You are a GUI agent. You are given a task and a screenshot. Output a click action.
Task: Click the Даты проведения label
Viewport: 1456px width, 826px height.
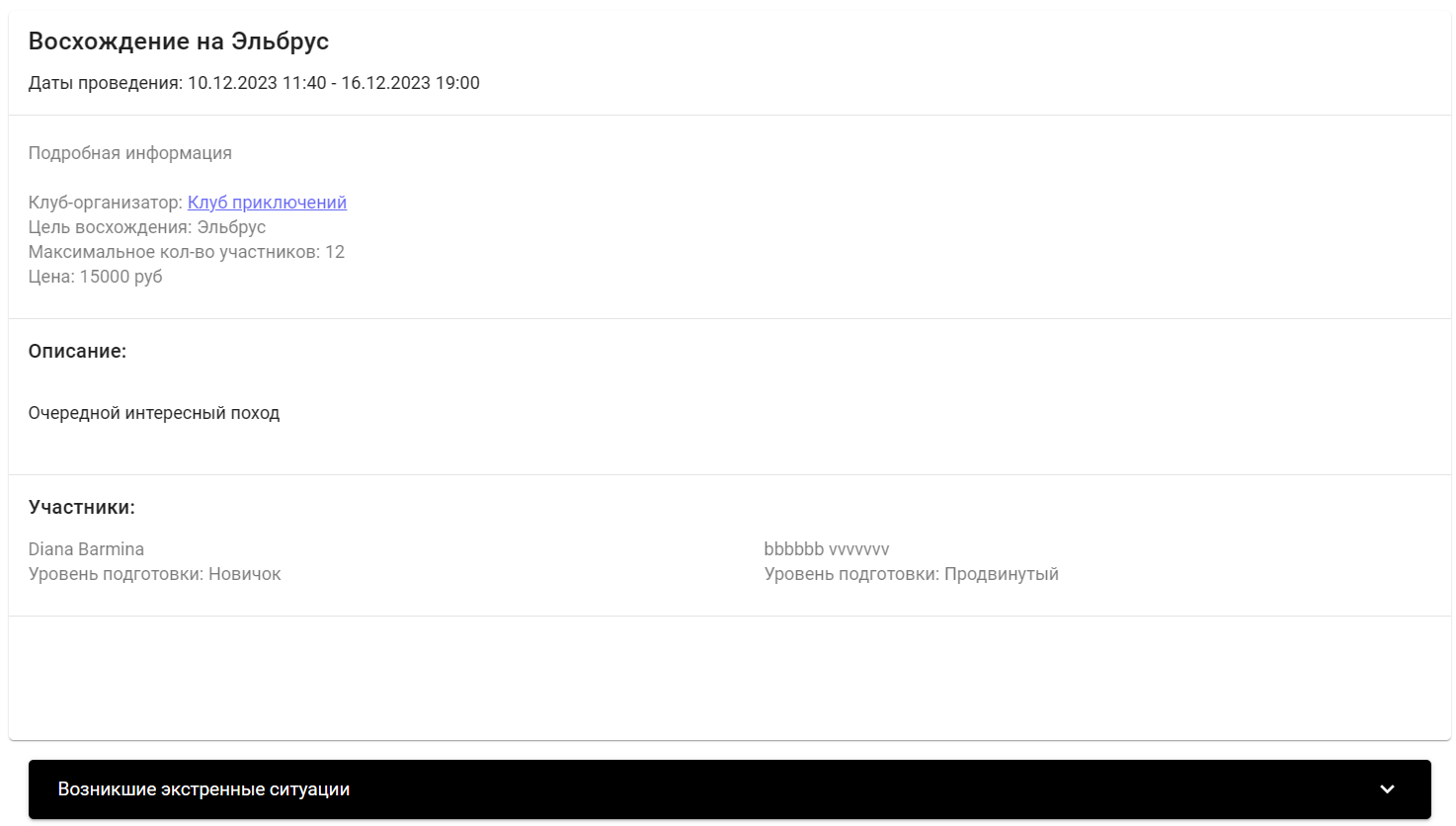105,83
